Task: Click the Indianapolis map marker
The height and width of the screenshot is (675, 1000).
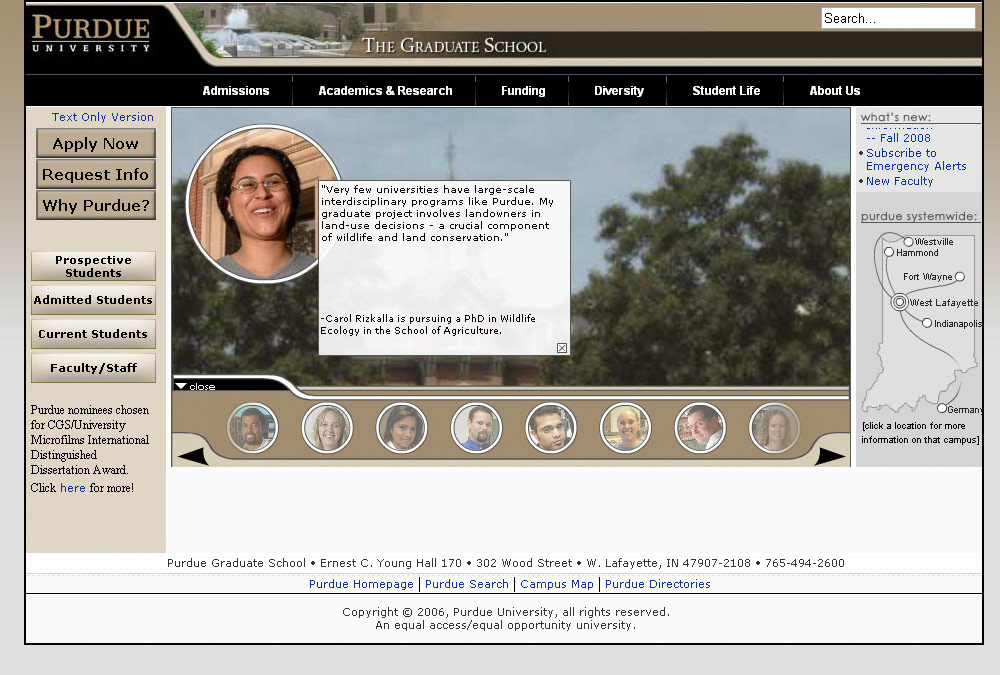Action: [927, 323]
